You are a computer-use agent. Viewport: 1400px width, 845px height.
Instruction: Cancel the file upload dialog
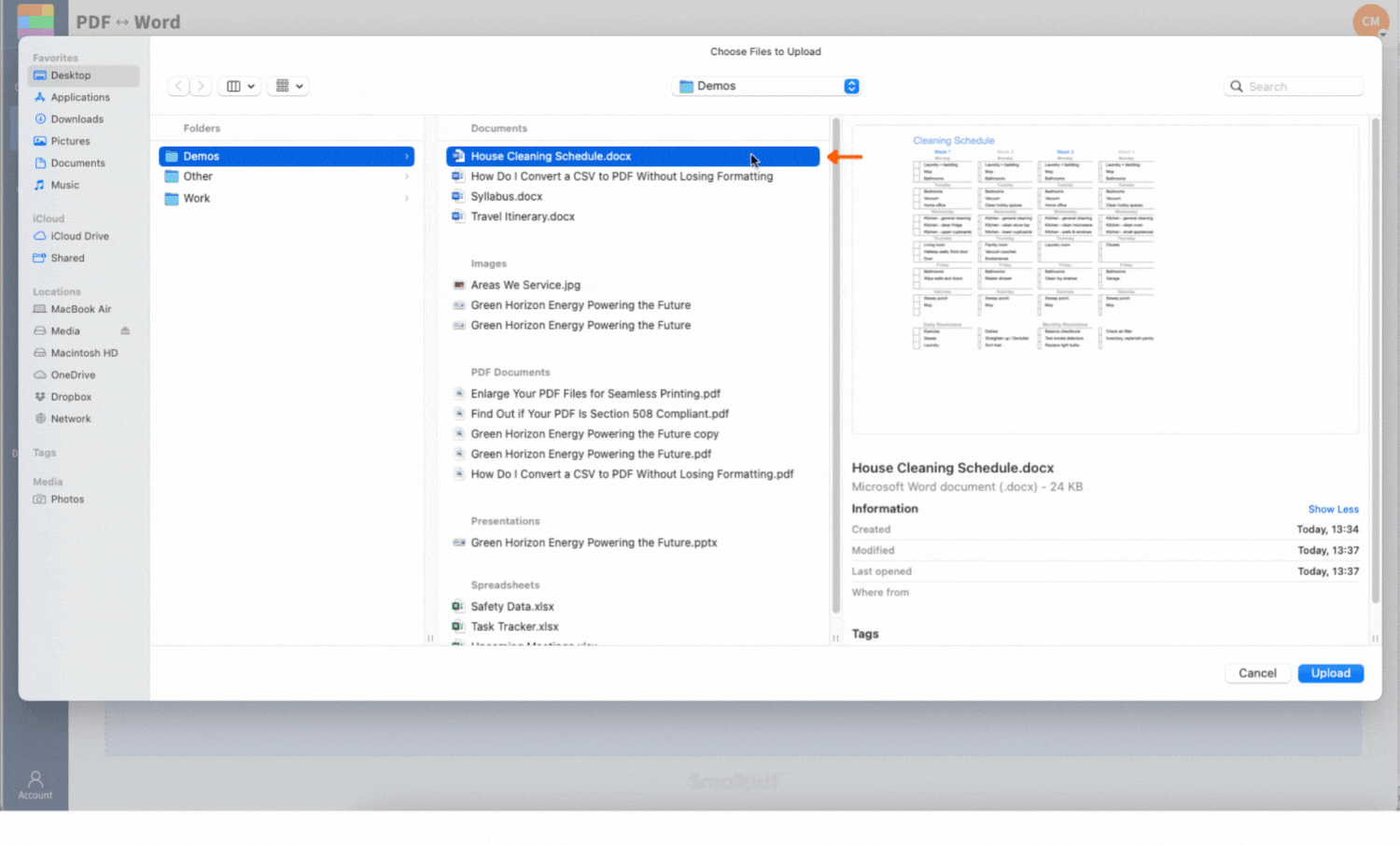(1257, 672)
